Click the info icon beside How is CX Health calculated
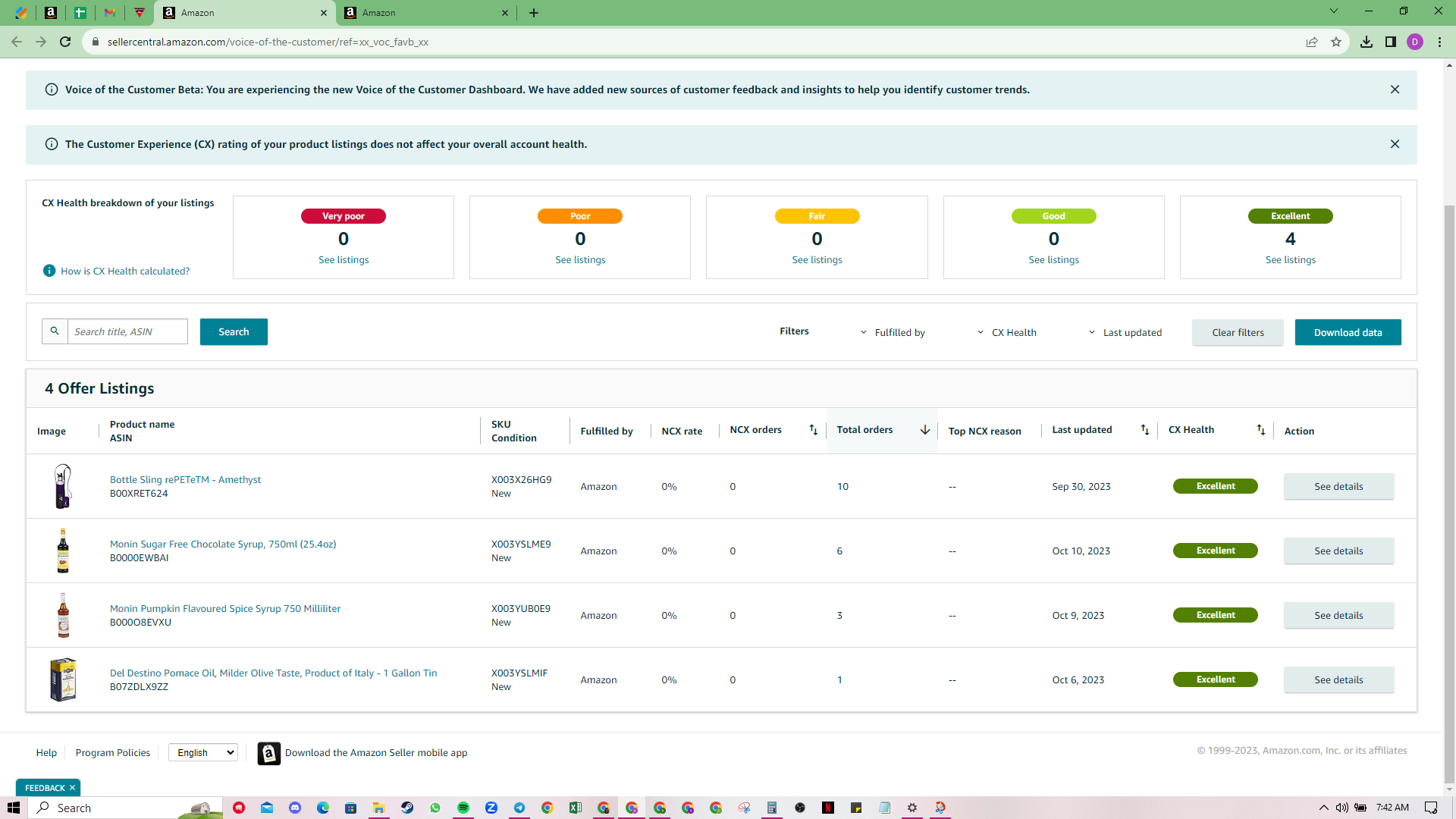 click(x=49, y=271)
